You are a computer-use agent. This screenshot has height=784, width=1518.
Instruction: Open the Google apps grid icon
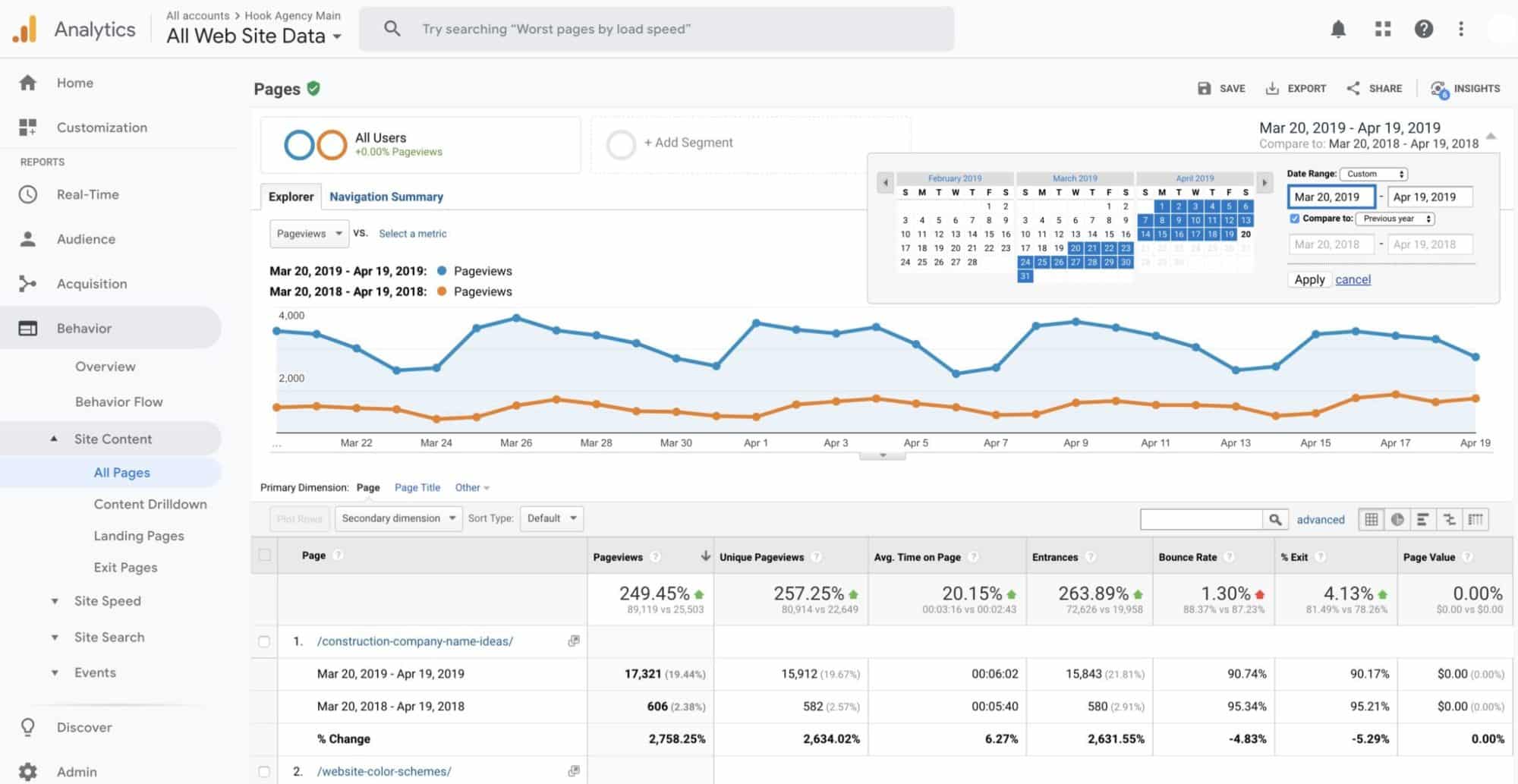pos(1383,29)
